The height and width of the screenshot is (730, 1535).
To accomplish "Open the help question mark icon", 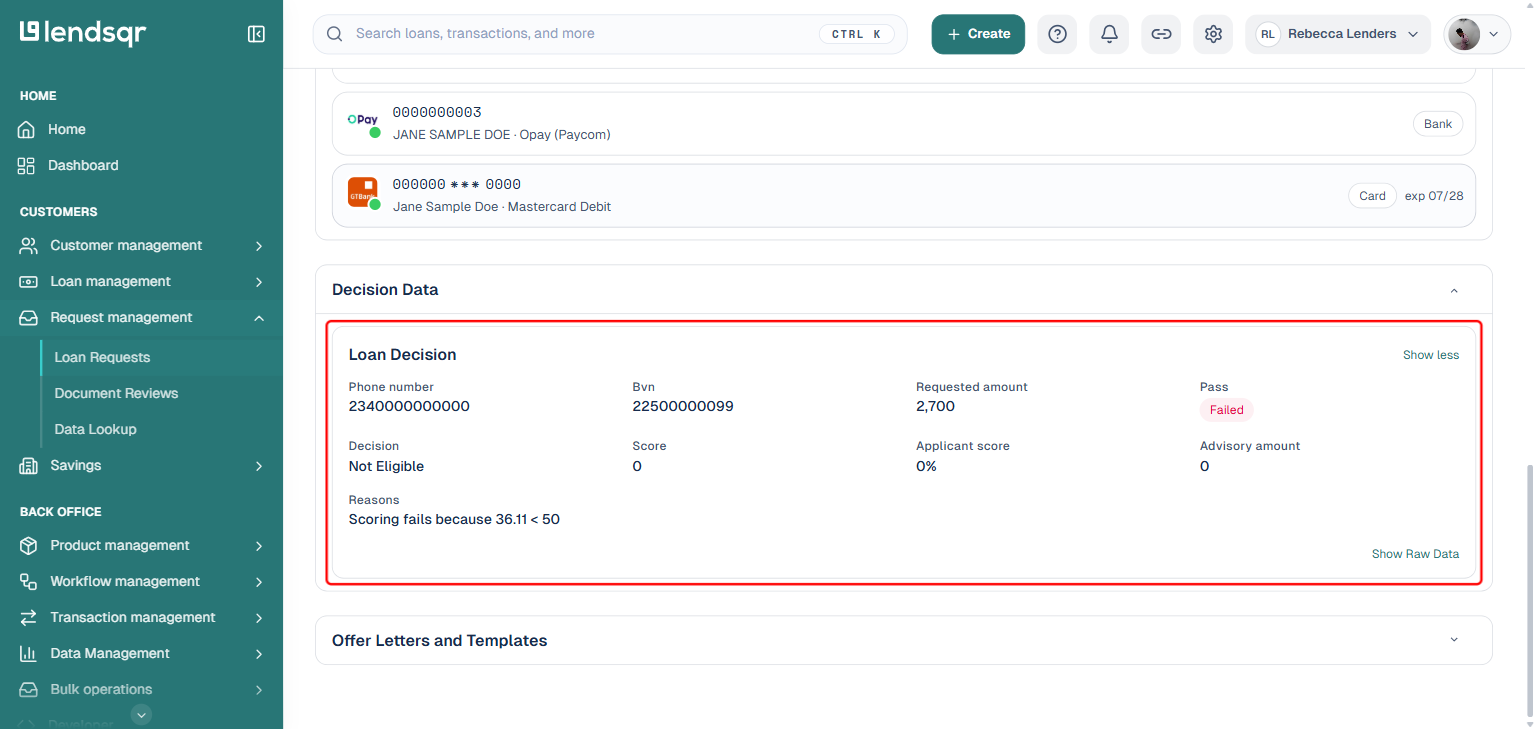I will (1057, 34).
